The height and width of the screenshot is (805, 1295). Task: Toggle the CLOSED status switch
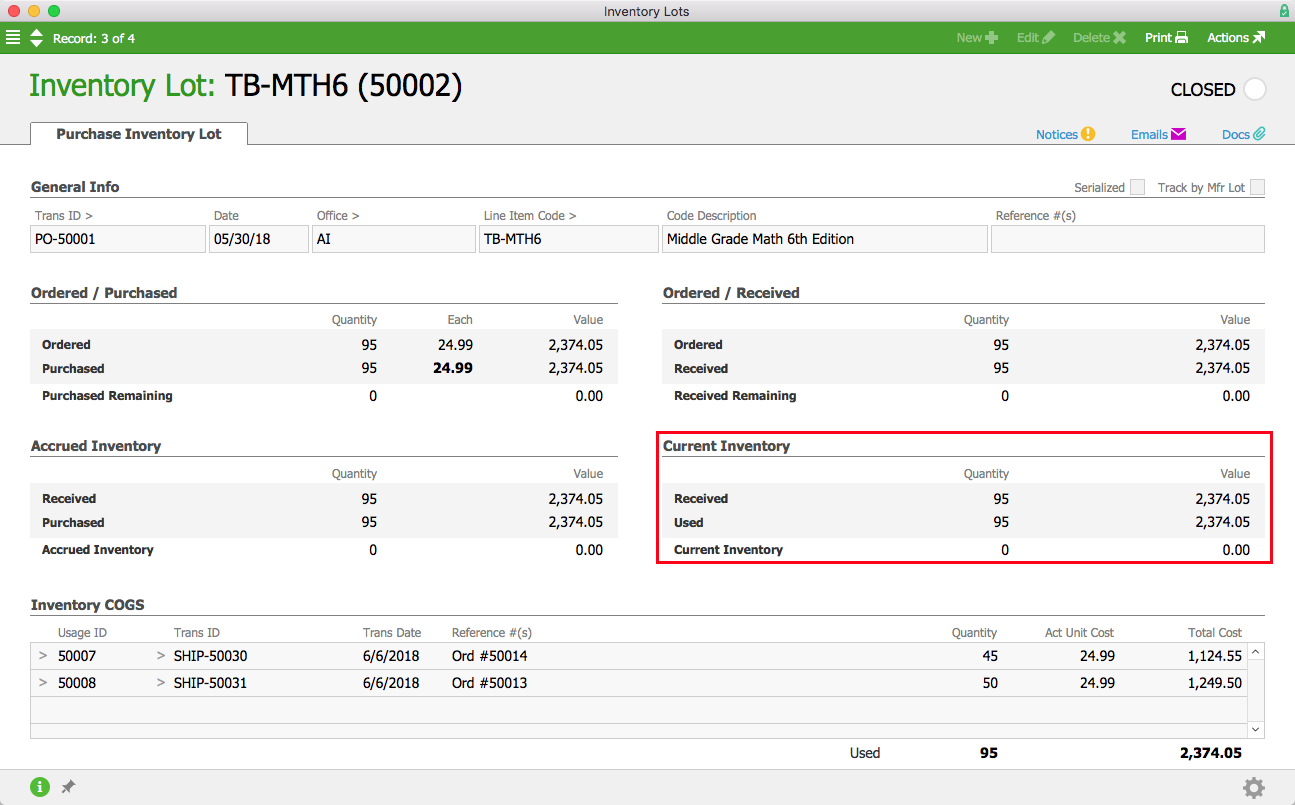[1254, 90]
